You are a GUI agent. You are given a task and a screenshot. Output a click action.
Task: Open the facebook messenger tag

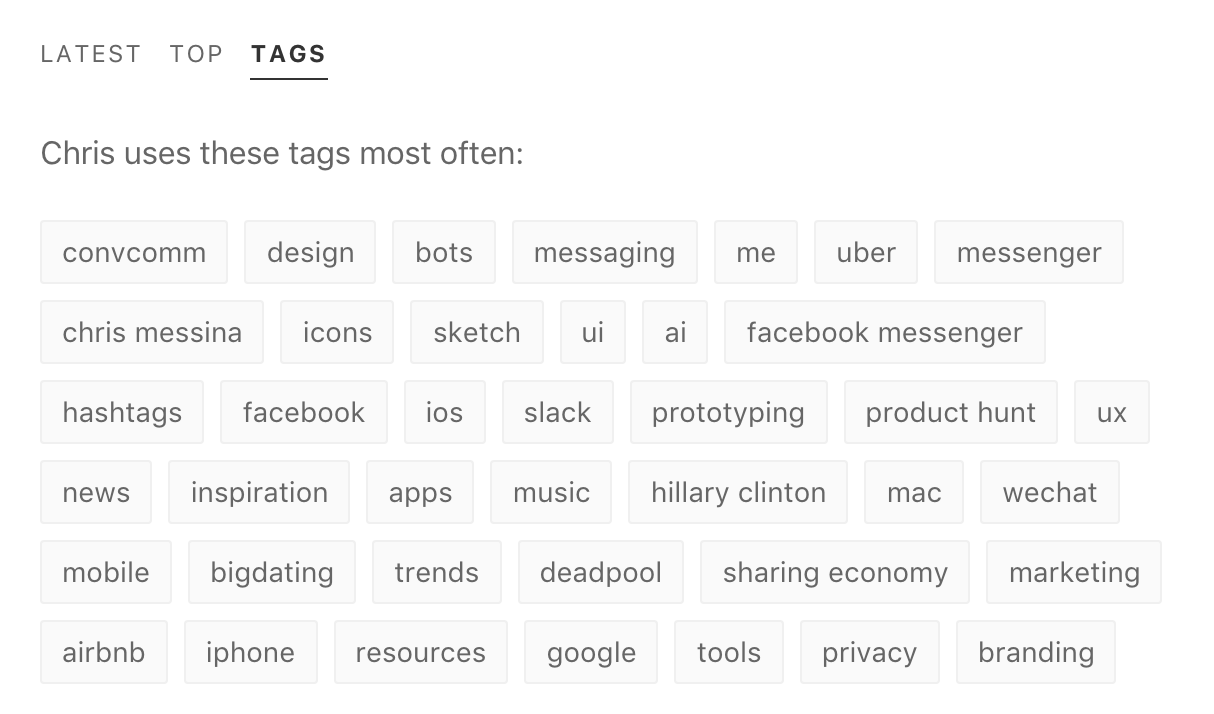tap(884, 332)
